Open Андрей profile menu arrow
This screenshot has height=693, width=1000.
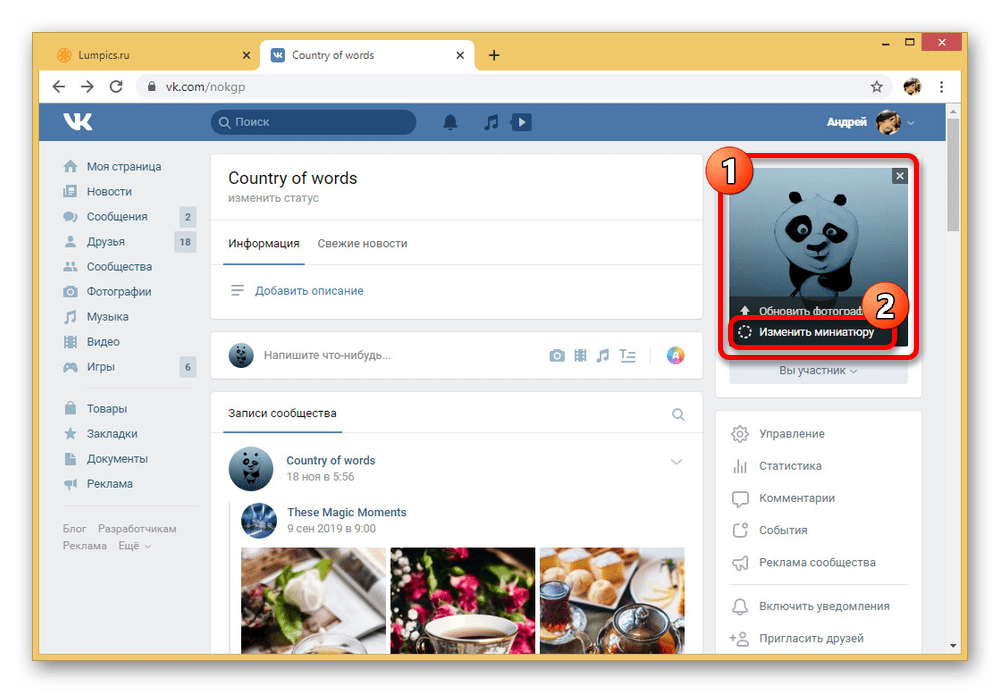pos(911,122)
